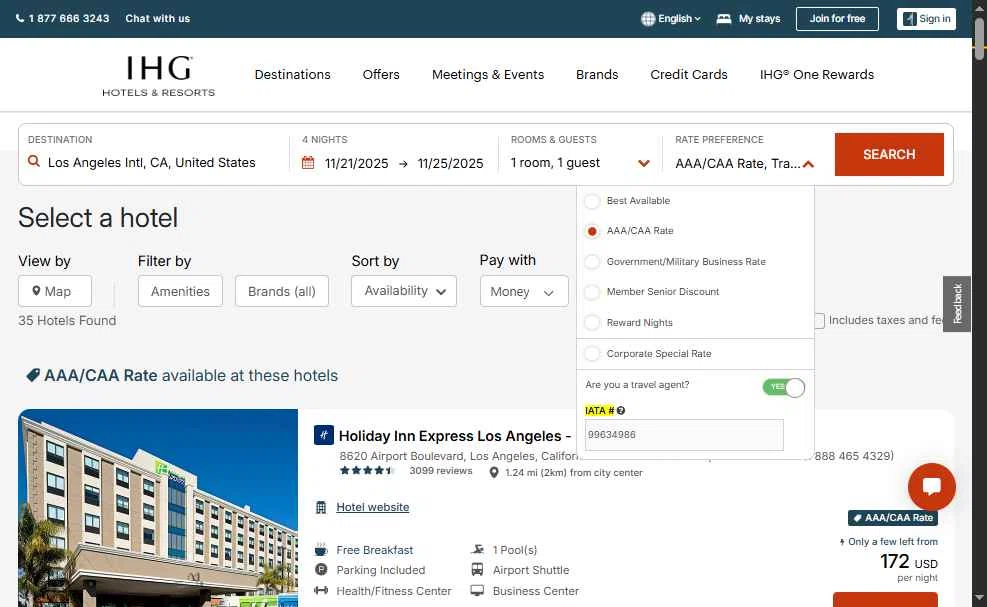The height and width of the screenshot is (607, 987).
Task: Open the Pay with Money dropdown
Action: tap(524, 291)
